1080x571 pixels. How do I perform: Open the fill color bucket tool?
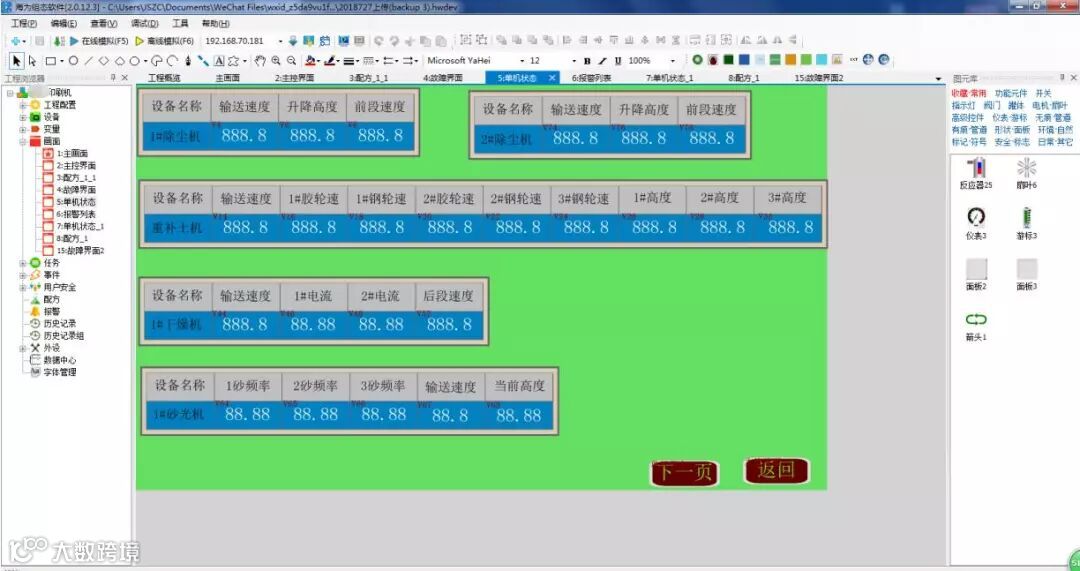311,61
